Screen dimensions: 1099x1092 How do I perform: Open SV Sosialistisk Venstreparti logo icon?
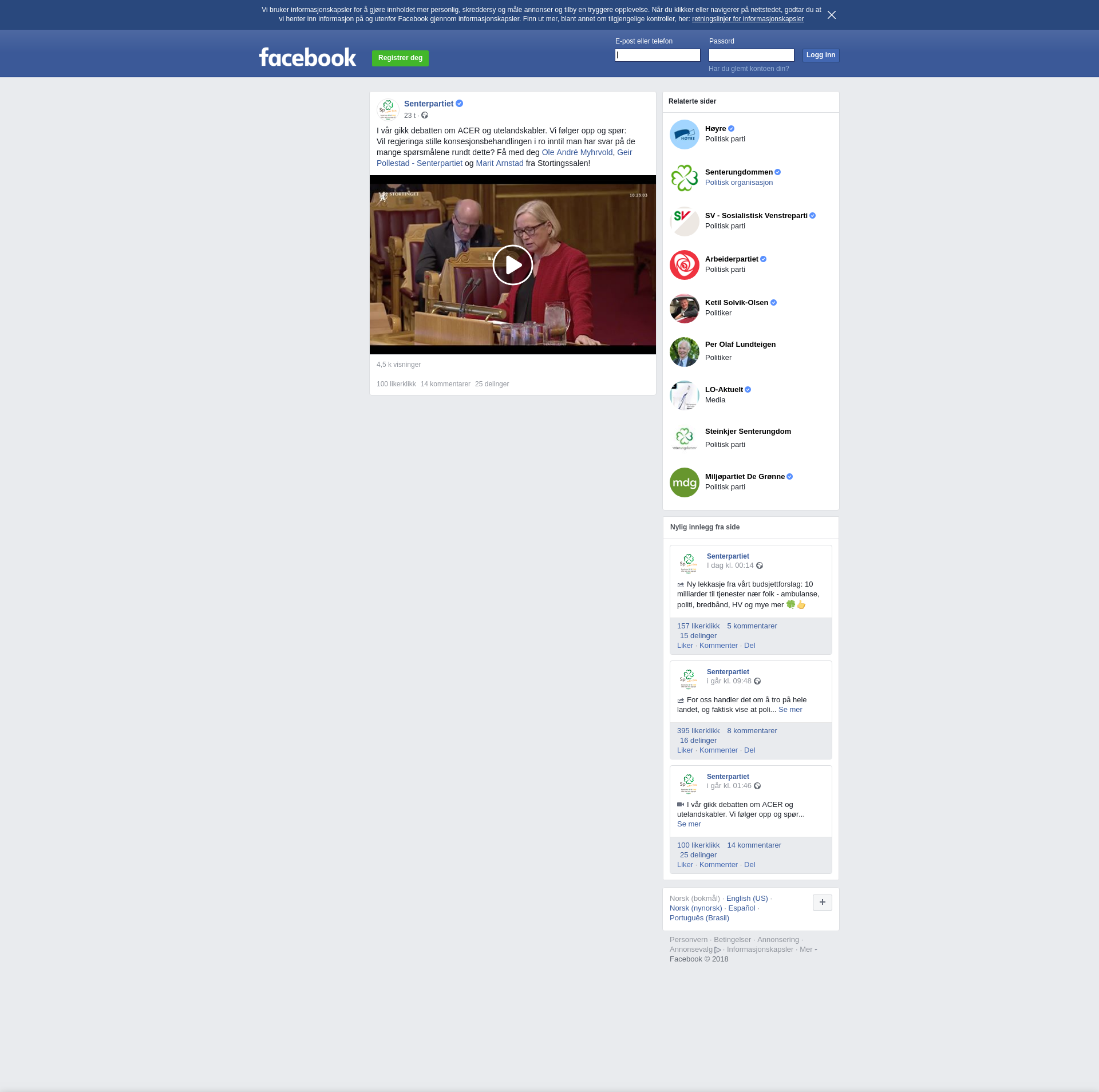(685, 221)
